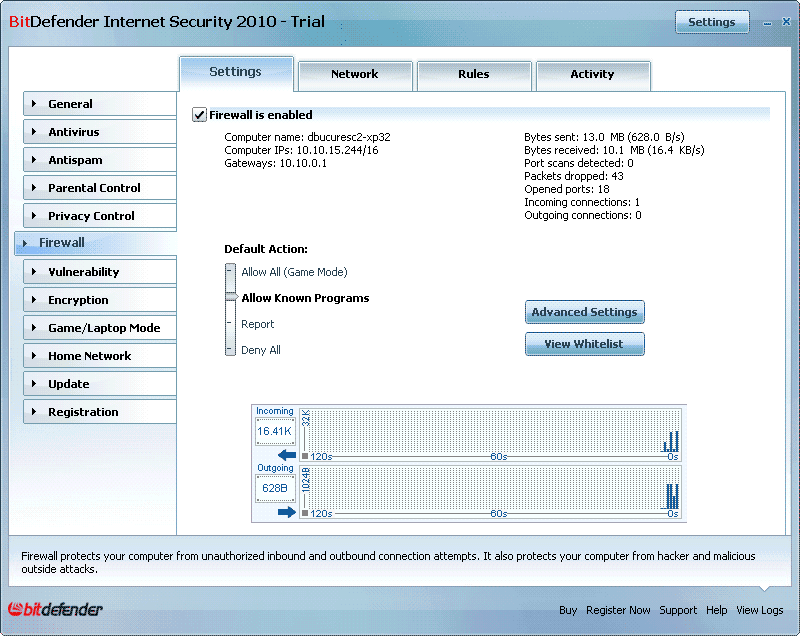Open the Activity tab

pyautogui.click(x=592, y=75)
